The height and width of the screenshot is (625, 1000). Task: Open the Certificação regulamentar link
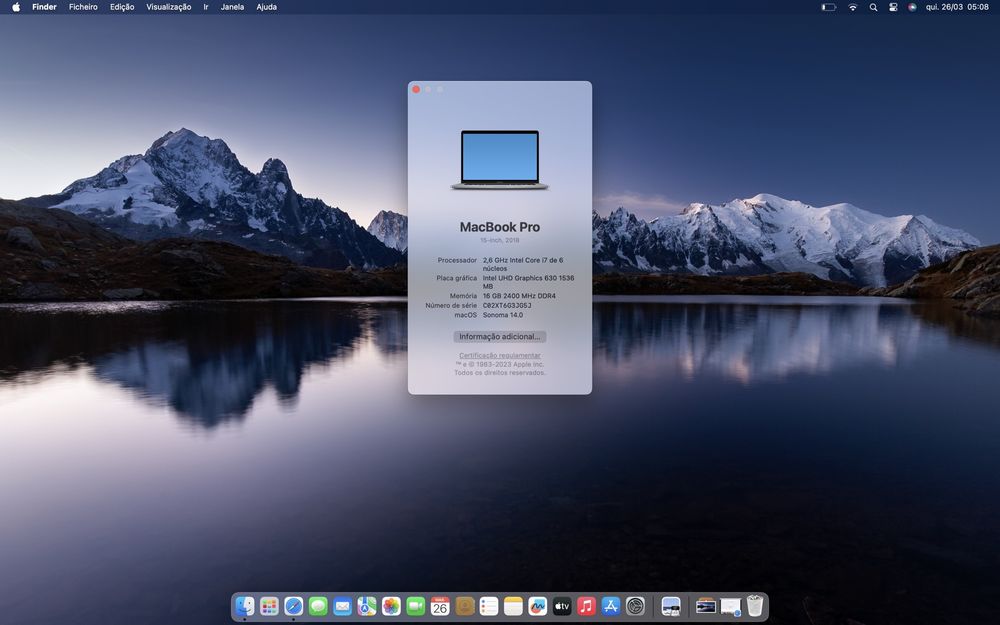[500, 355]
